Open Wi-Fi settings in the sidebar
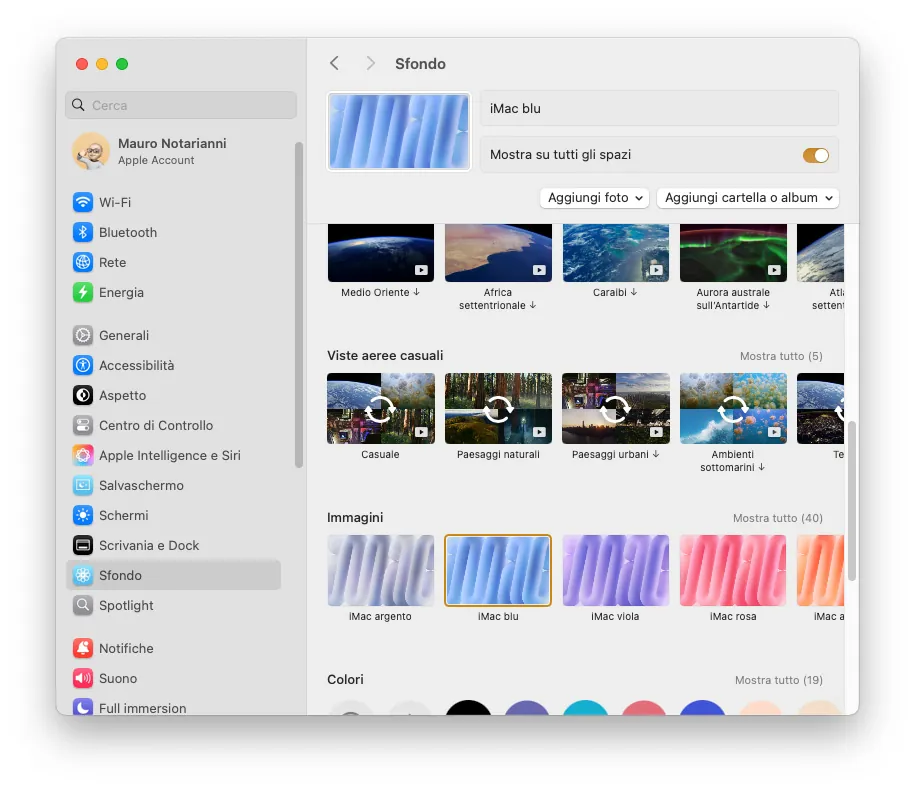The image size is (915, 789). [111, 202]
